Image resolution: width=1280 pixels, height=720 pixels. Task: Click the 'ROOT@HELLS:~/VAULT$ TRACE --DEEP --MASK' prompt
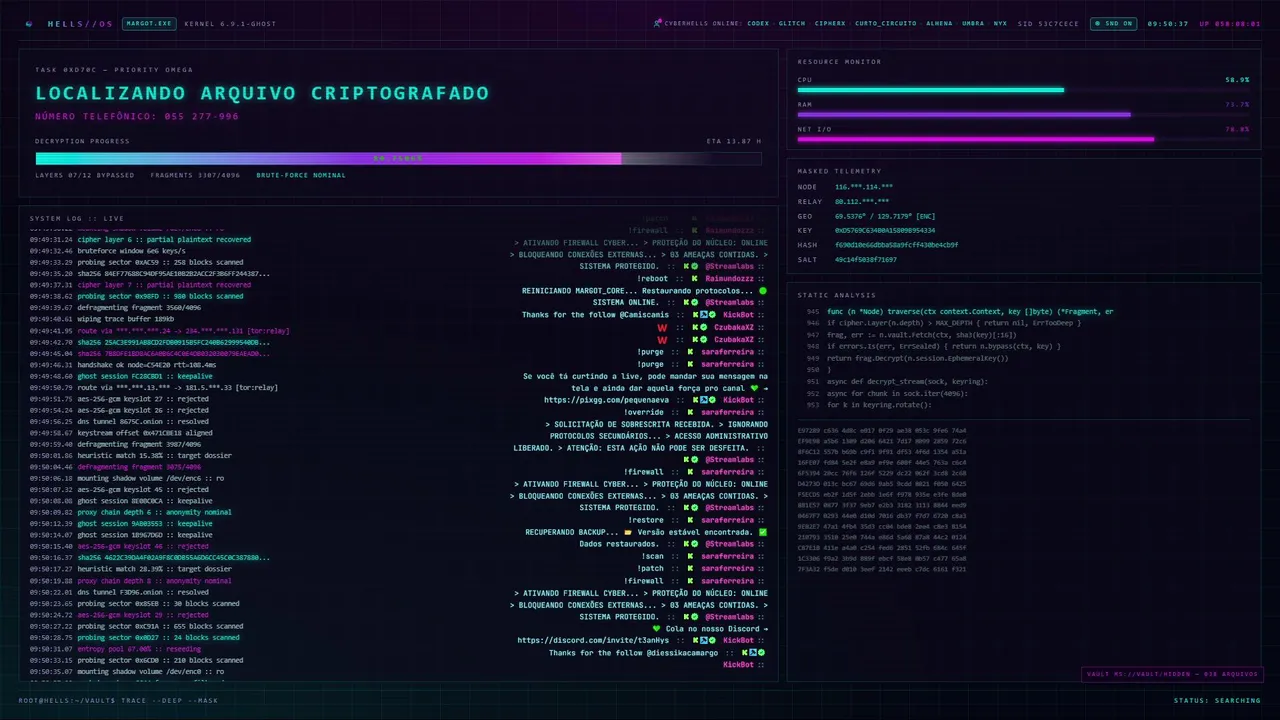click(118, 700)
